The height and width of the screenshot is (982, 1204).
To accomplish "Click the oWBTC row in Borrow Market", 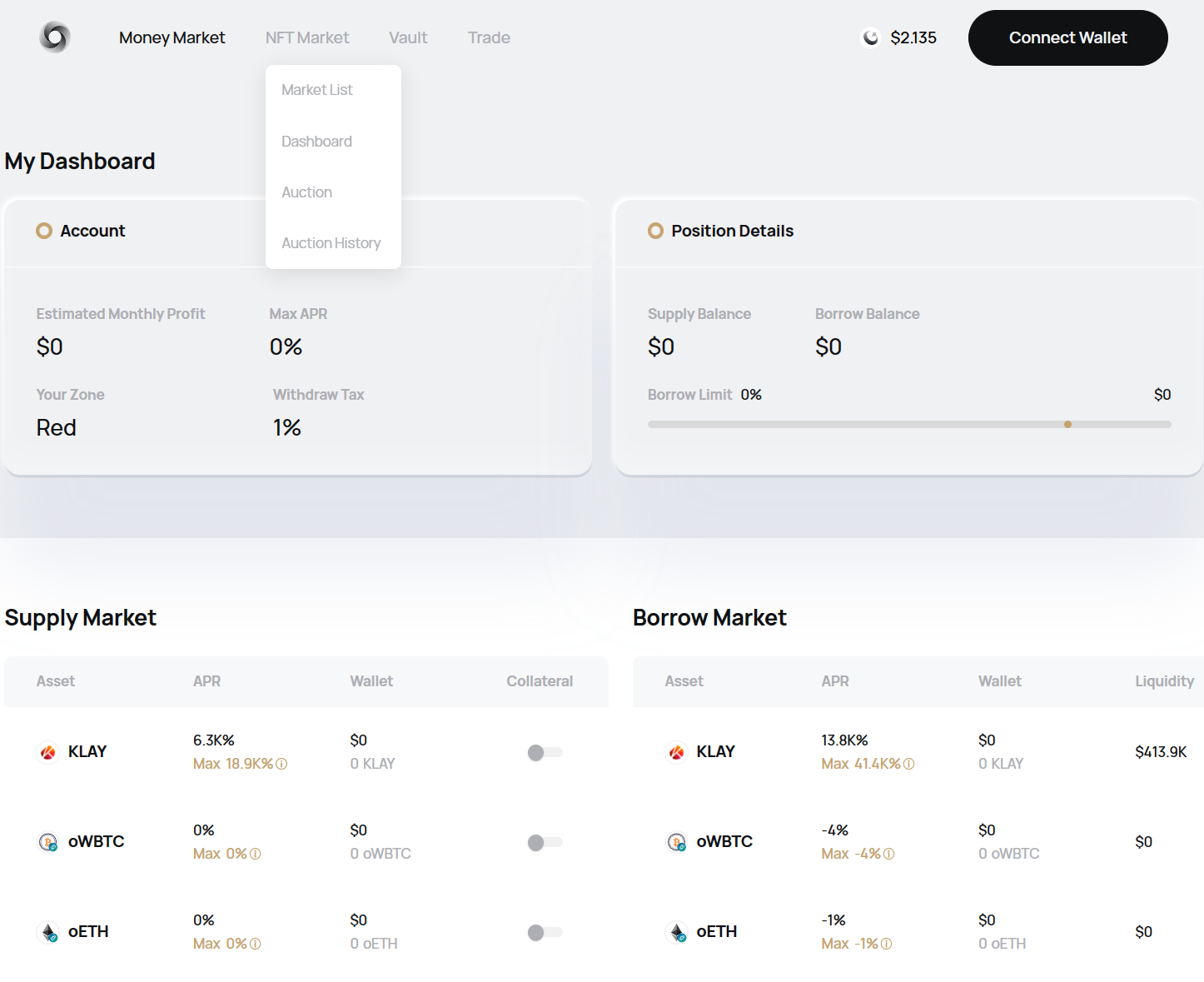I will tap(918, 842).
